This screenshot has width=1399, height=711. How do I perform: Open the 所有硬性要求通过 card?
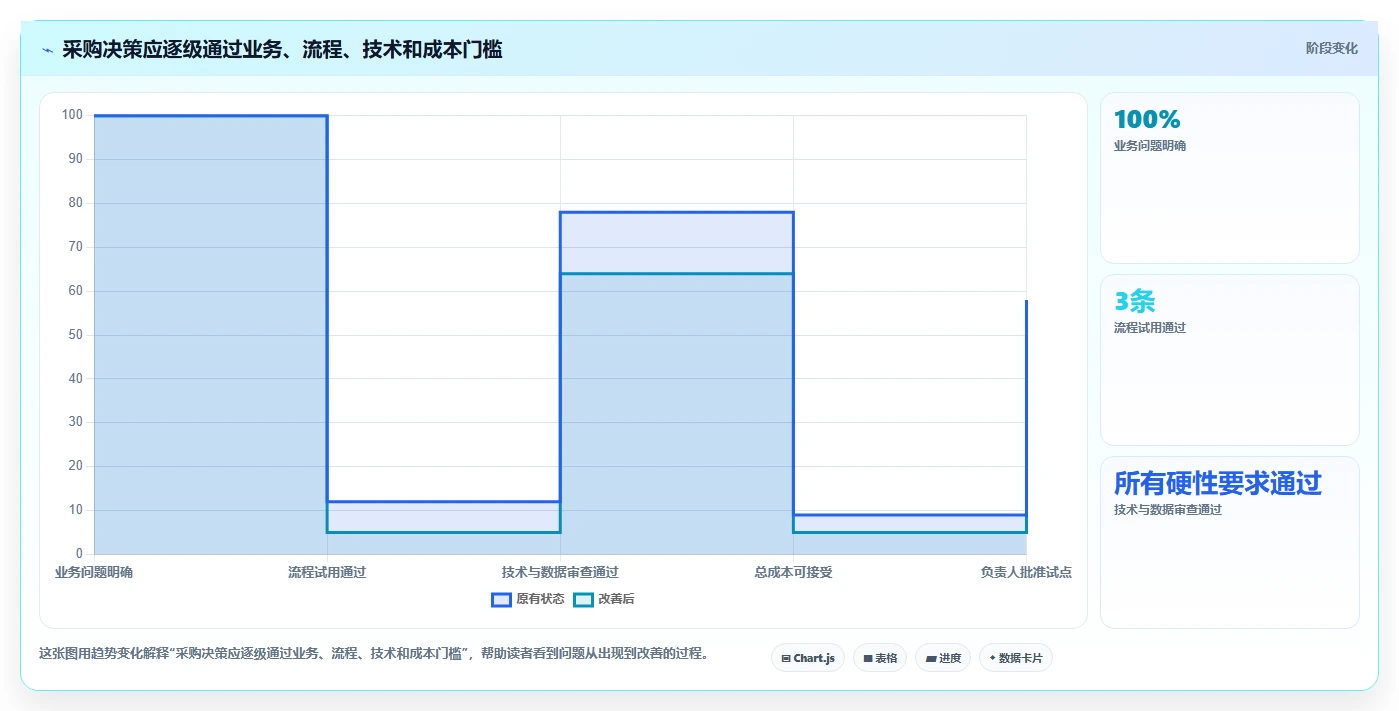[1230, 543]
